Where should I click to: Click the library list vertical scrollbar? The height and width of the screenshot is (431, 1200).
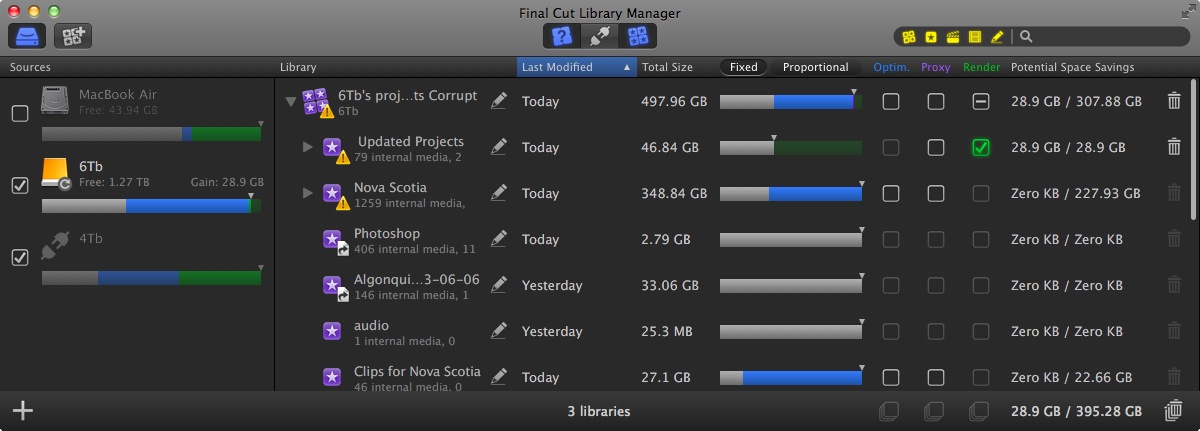(1194, 150)
